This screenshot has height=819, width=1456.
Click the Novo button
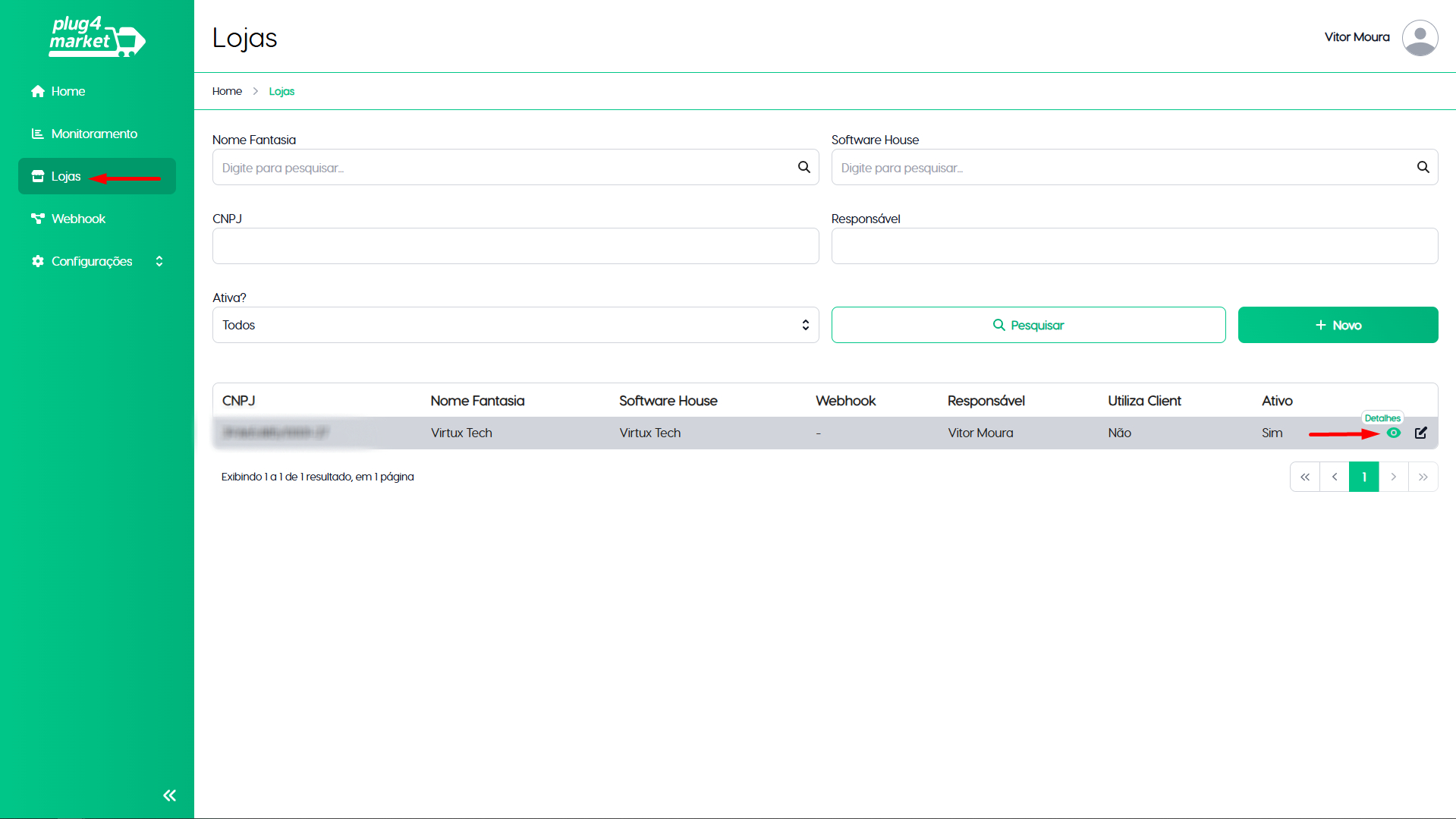tap(1338, 325)
